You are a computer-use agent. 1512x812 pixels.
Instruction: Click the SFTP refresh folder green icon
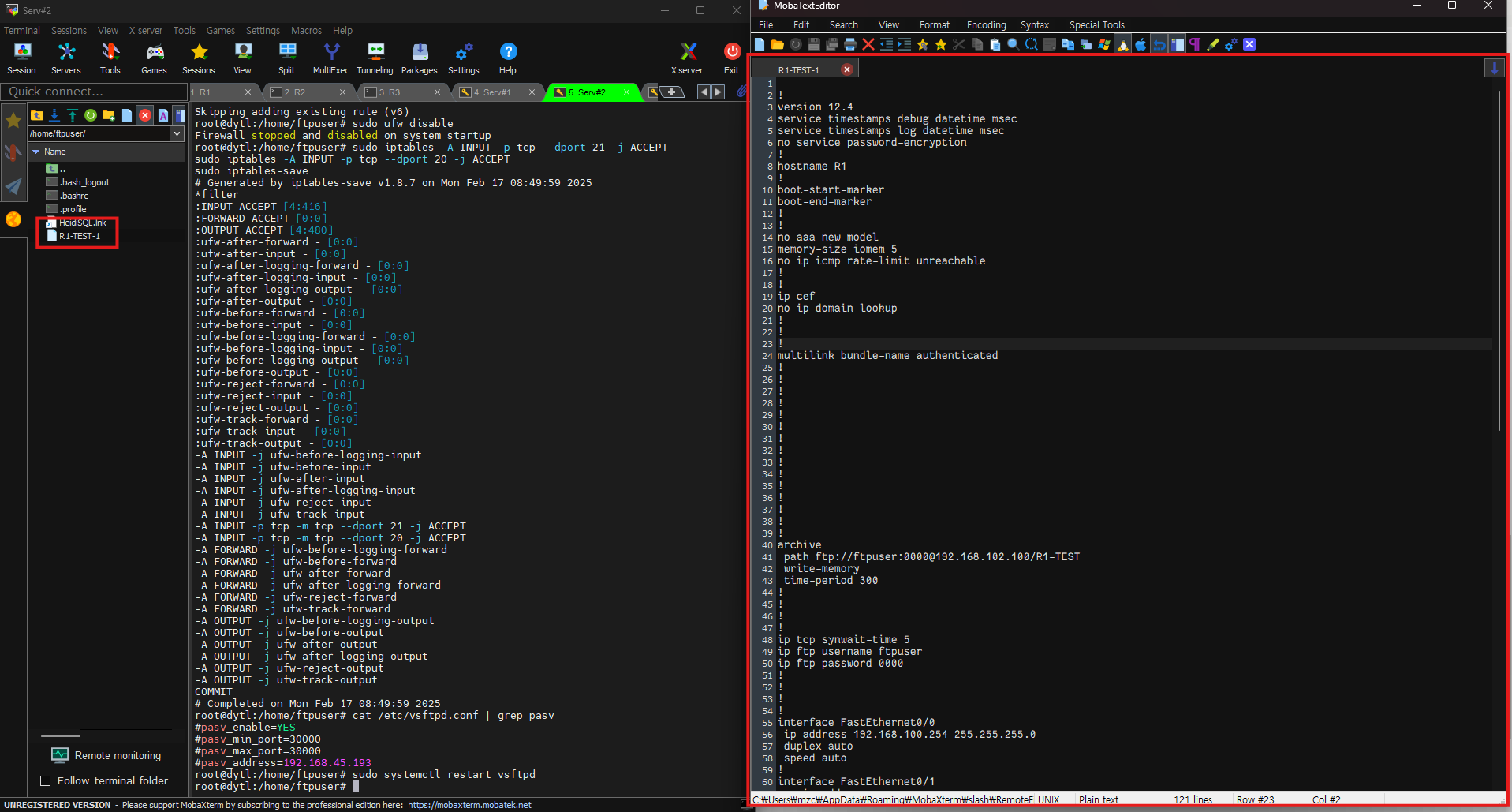(91, 115)
